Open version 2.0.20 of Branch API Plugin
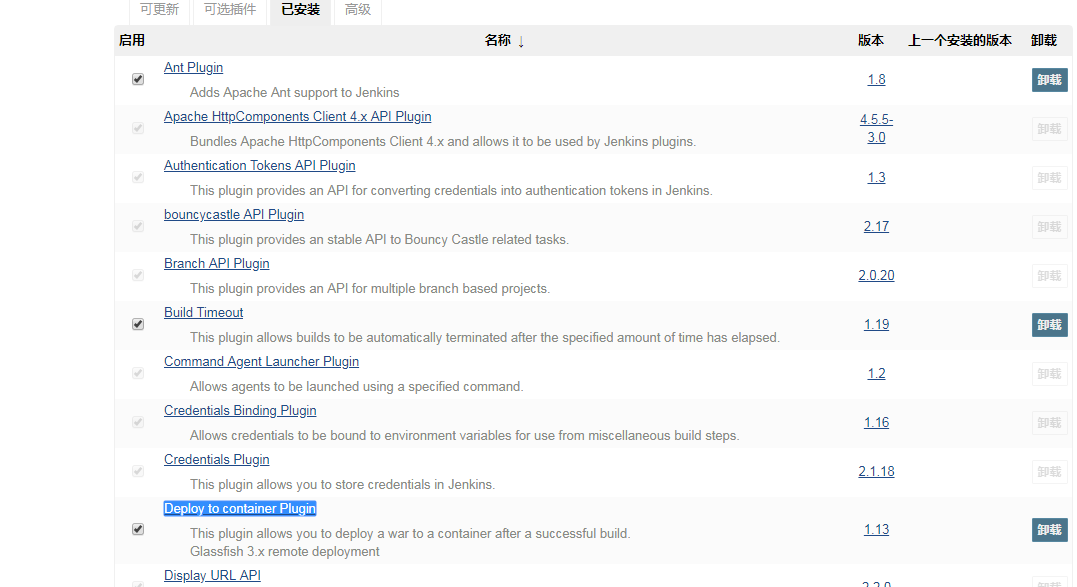 coord(876,275)
